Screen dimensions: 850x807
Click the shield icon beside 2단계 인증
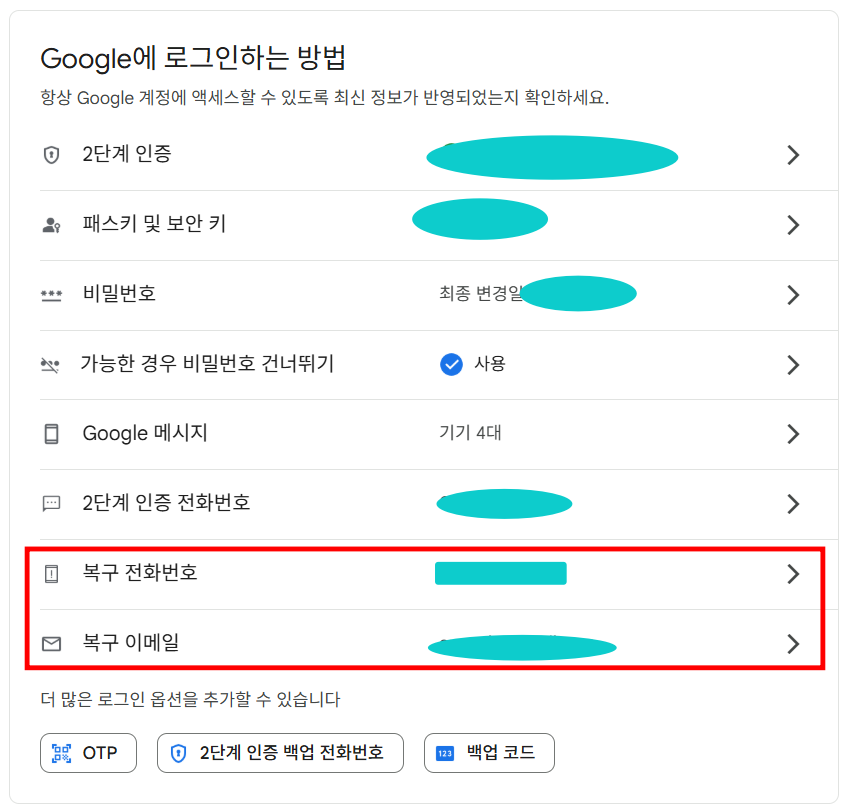[x=51, y=155]
